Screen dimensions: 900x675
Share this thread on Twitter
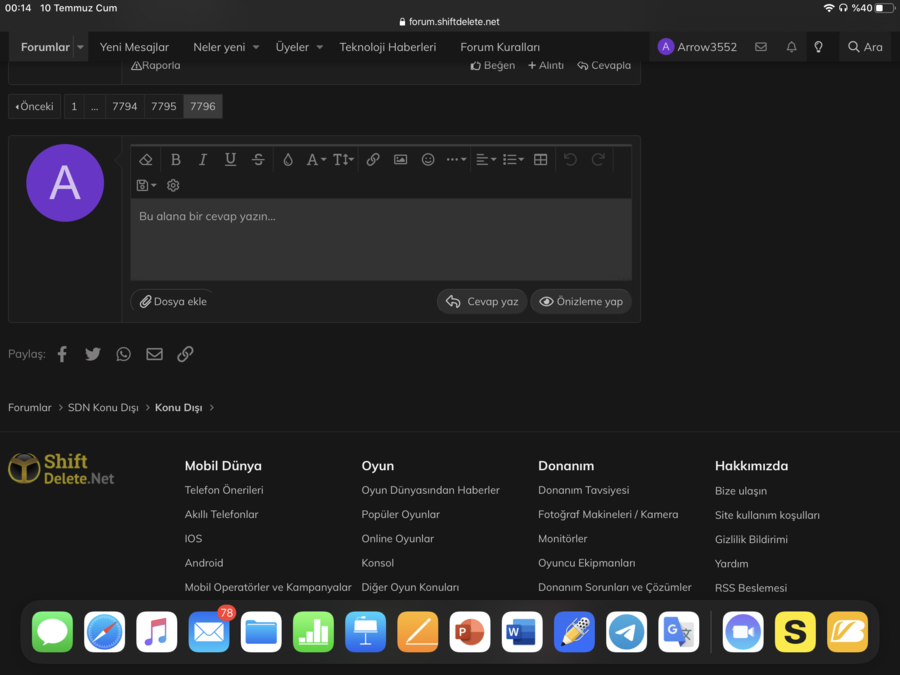[93, 354]
